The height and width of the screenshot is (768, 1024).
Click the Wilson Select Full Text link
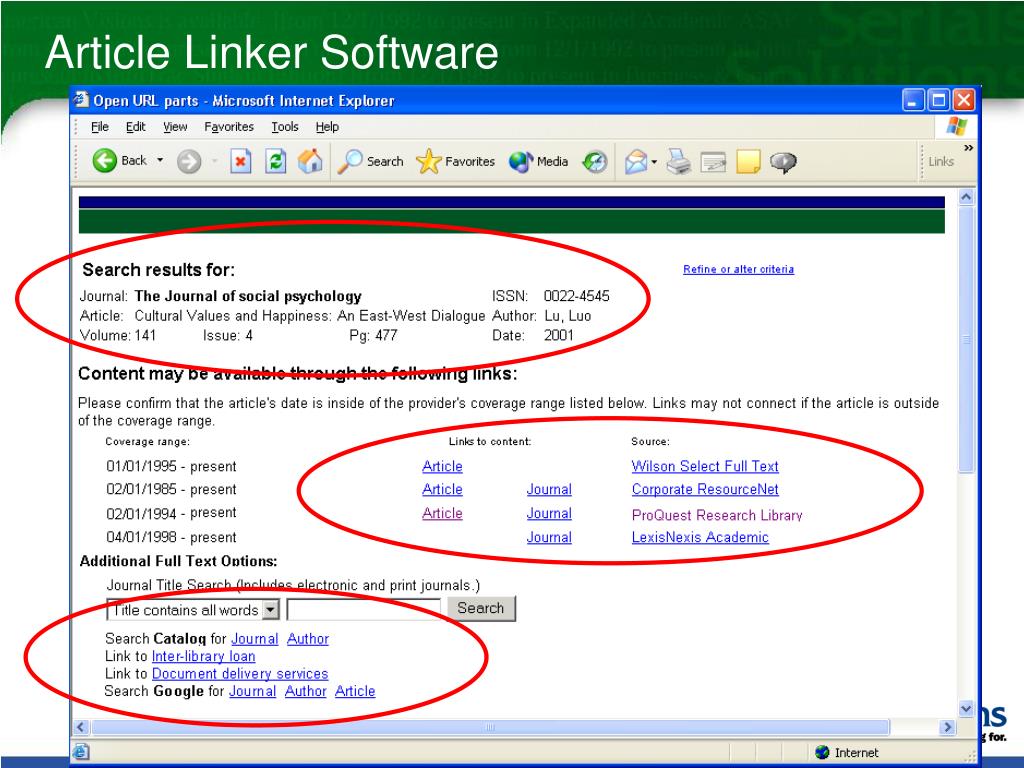tap(705, 466)
